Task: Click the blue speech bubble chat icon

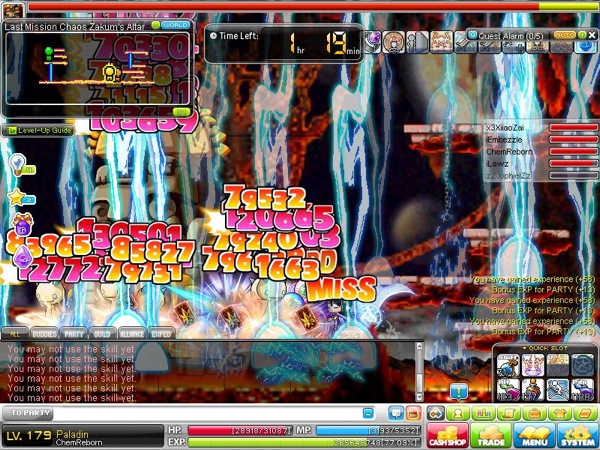Action: [x=396, y=413]
